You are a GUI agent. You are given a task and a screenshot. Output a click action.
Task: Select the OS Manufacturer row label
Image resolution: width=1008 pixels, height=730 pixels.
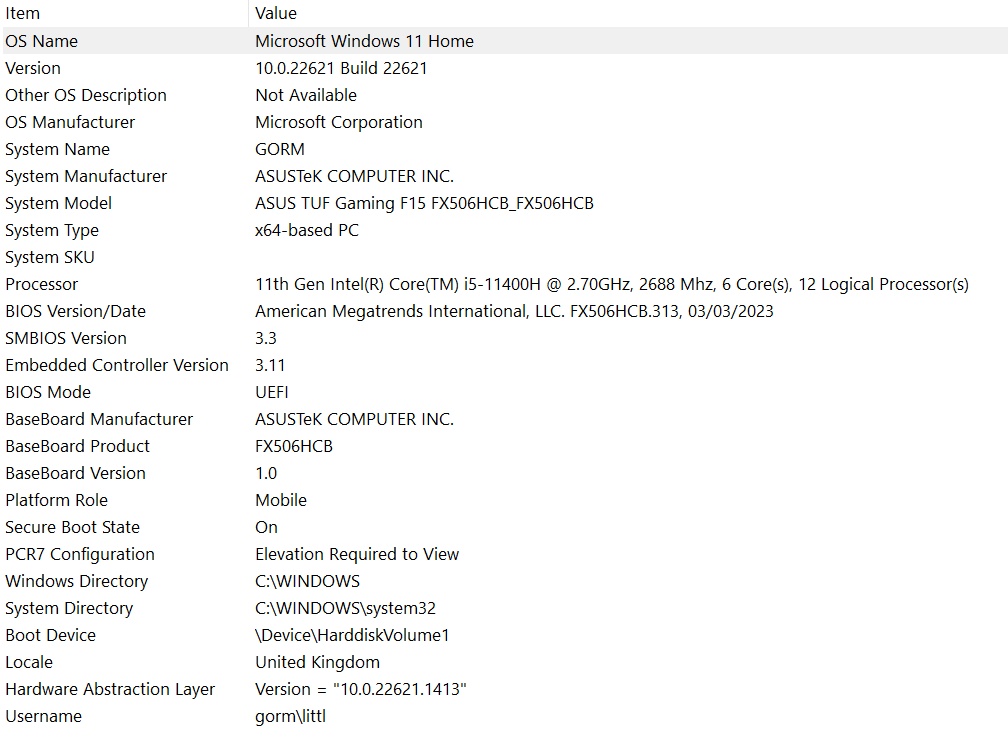click(70, 122)
